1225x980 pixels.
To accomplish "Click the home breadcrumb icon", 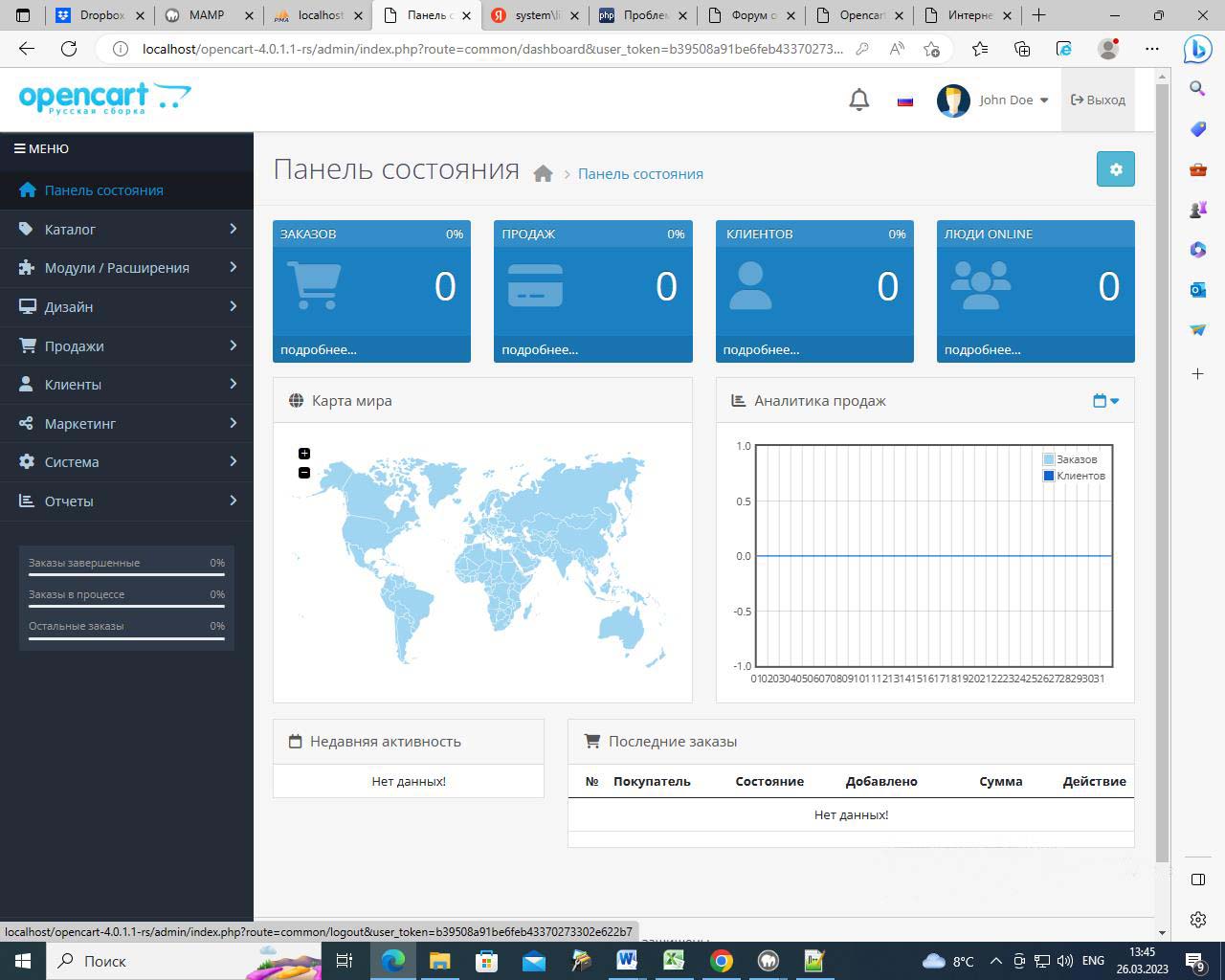I will [x=543, y=174].
